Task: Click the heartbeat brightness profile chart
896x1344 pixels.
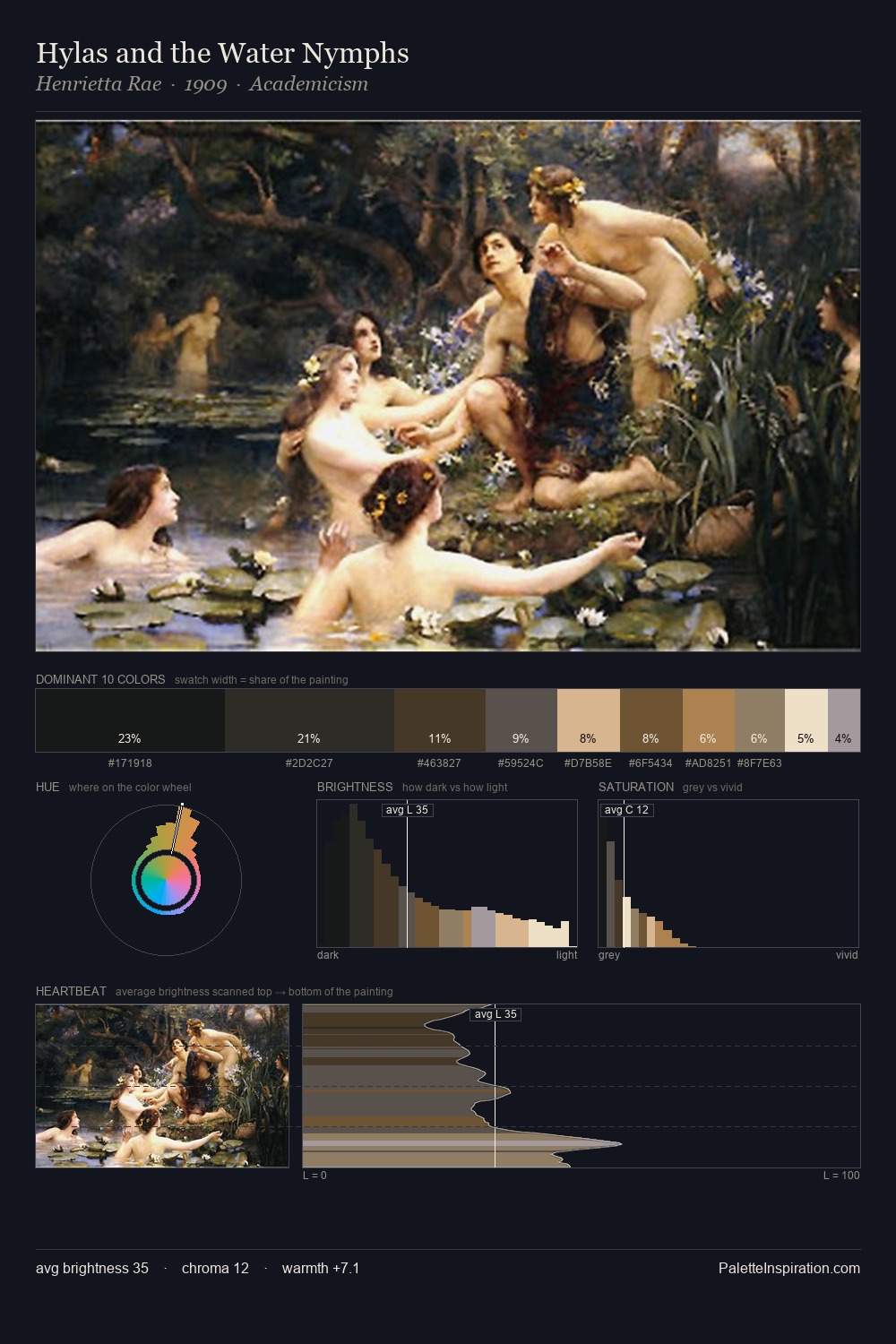Action: pyautogui.click(x=582, y=1086)
